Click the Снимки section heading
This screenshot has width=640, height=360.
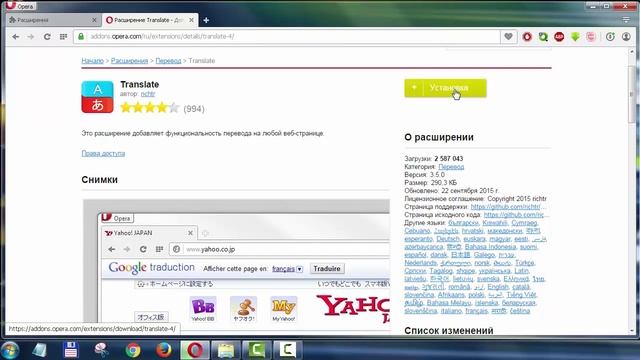(100, 180)
